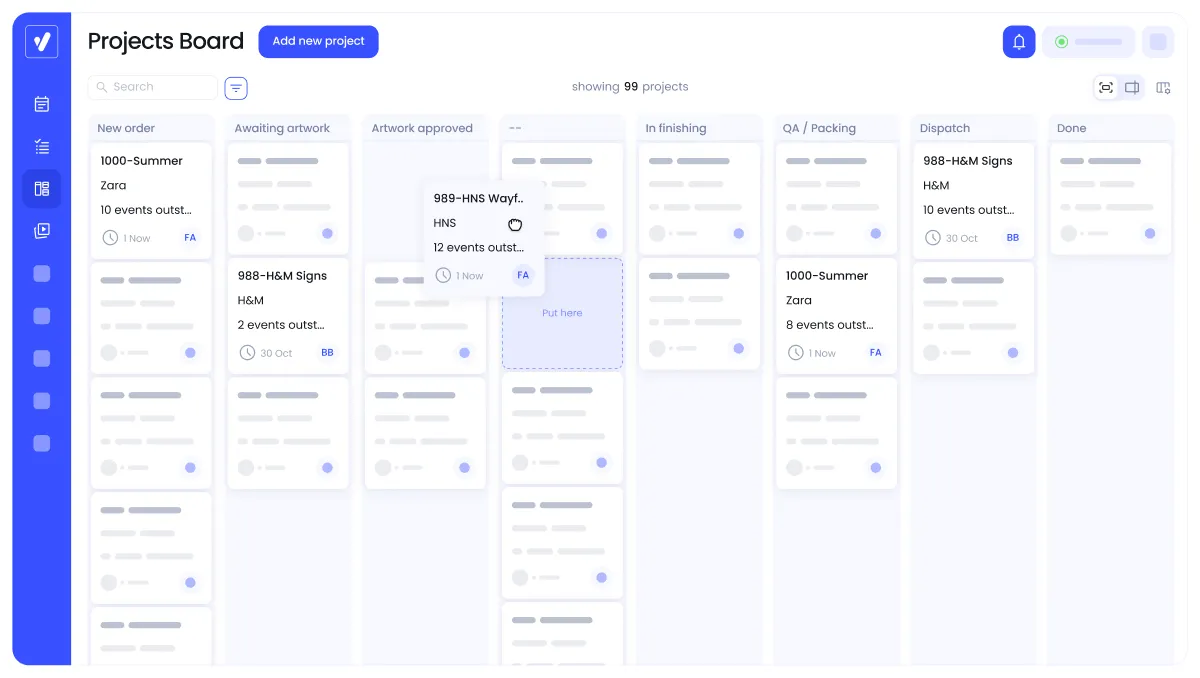
Task: Select the In finishing column header
Action: pos(676,128)
